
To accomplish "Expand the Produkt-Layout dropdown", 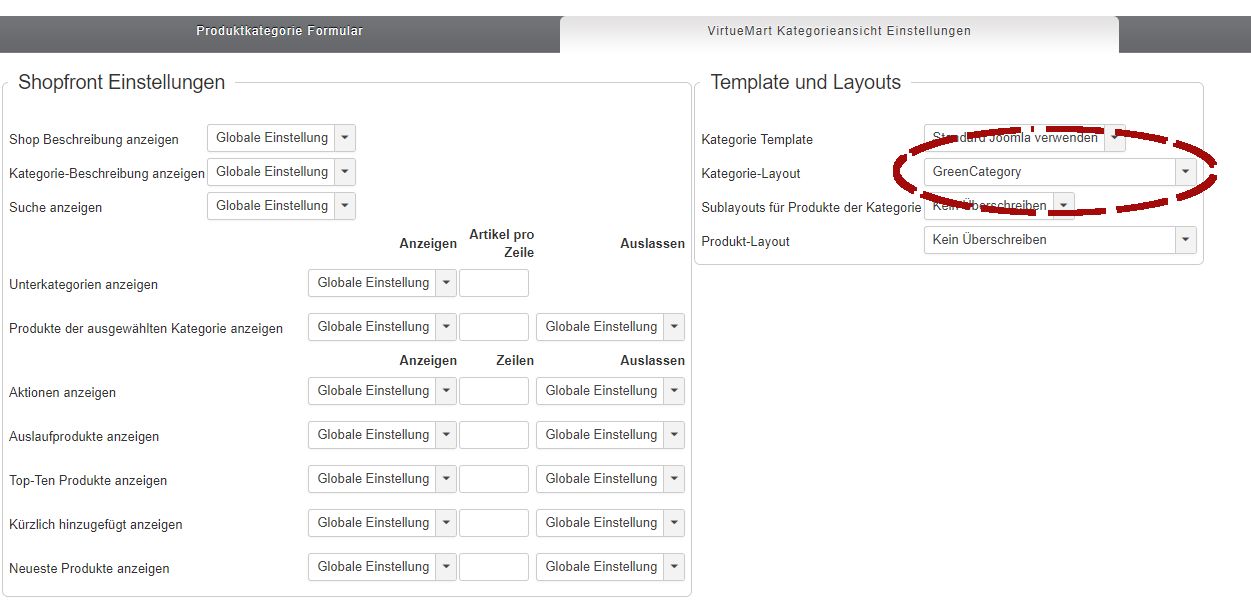I will (1059, 240).
